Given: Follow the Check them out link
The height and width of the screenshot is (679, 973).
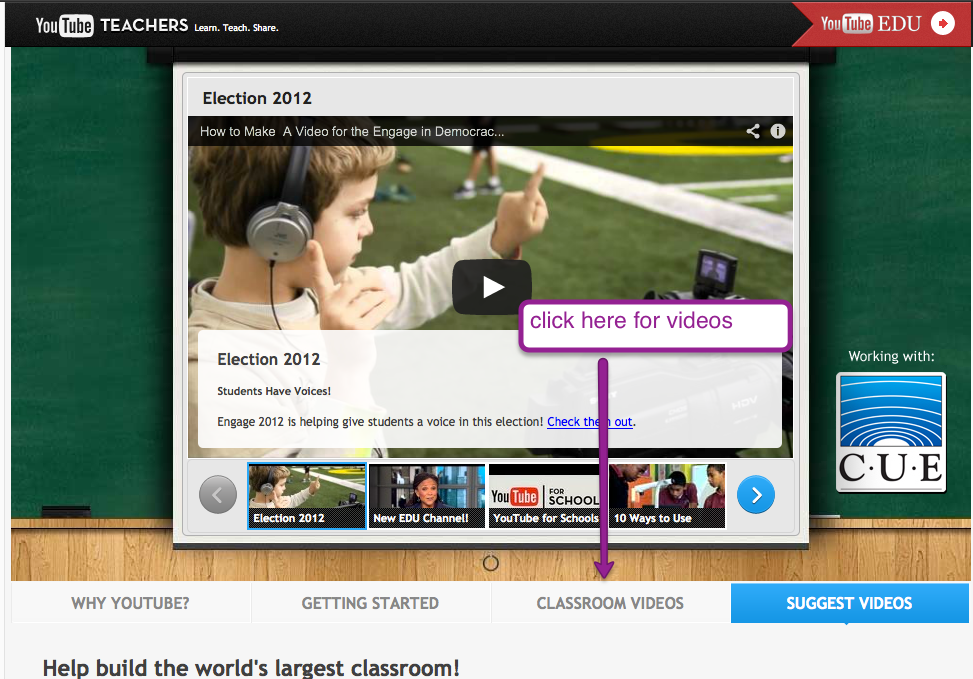Looking at the screenshot, I should point(589,422).
